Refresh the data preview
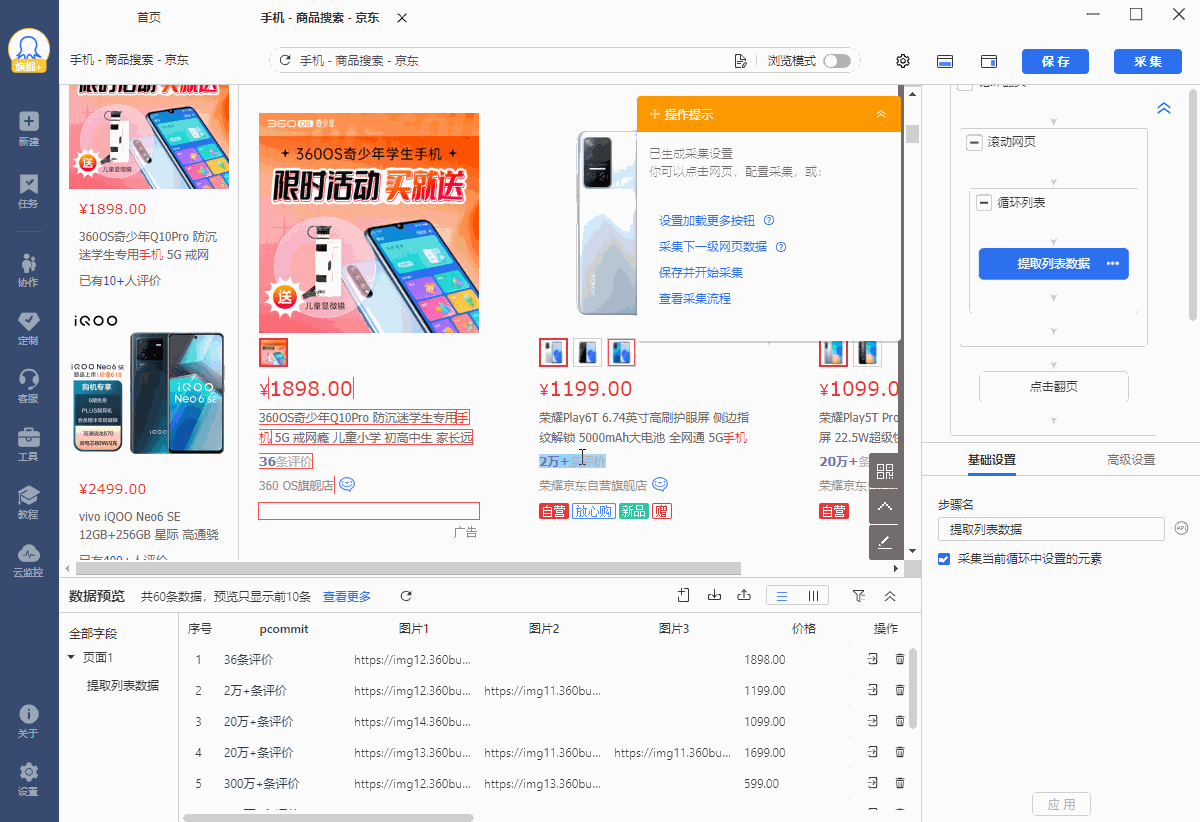This screenshot has width=1200, height=822. pyautogui.click(x=406, y=596)
